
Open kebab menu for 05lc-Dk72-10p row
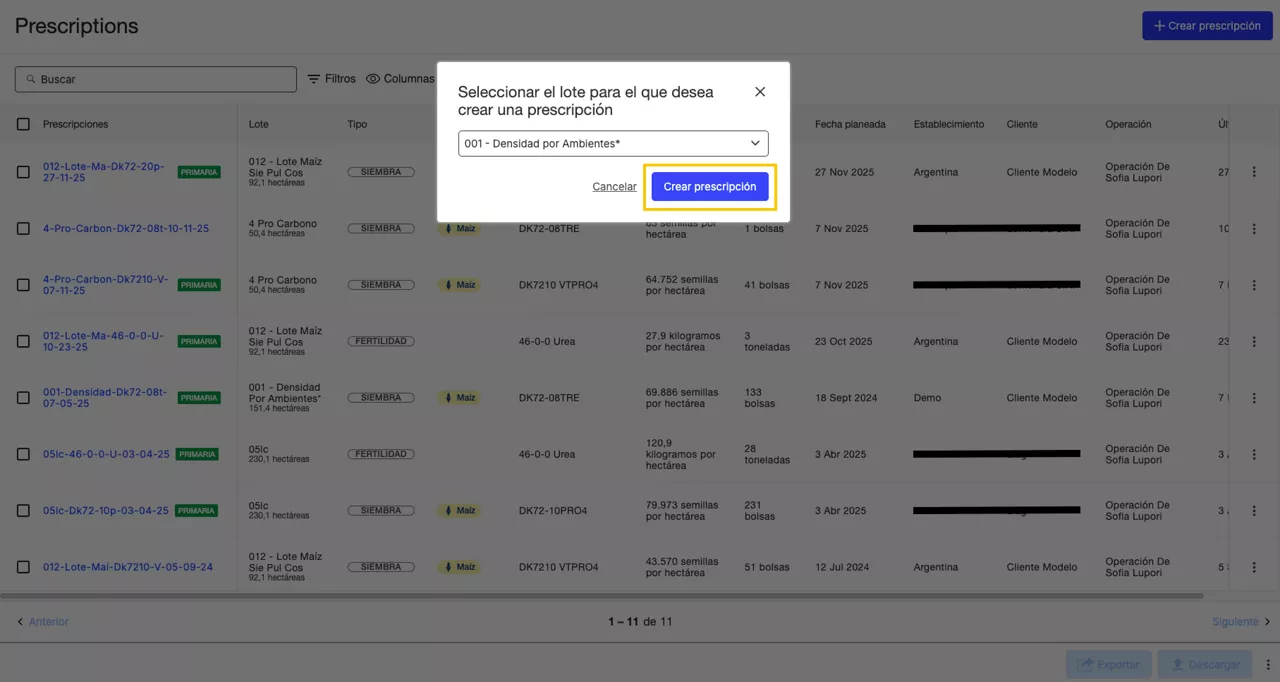coord(1254,510)
